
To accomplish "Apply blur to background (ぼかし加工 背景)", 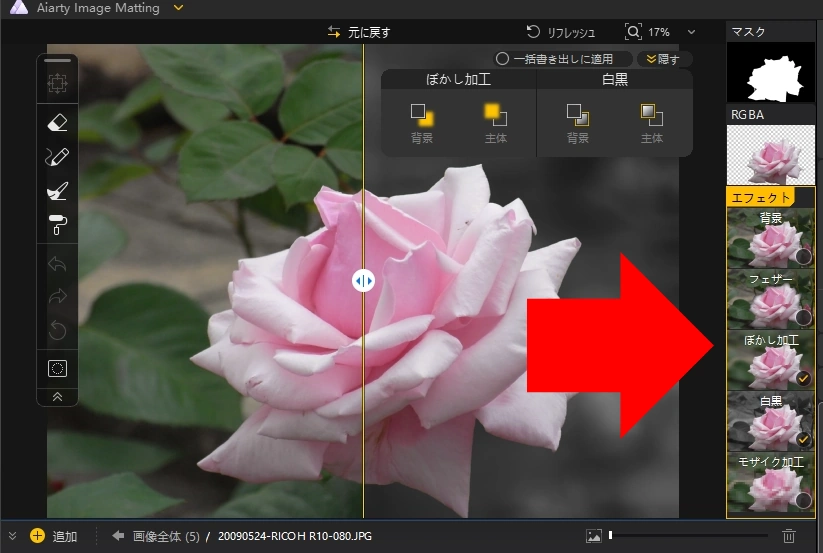I will click(422, 115).
